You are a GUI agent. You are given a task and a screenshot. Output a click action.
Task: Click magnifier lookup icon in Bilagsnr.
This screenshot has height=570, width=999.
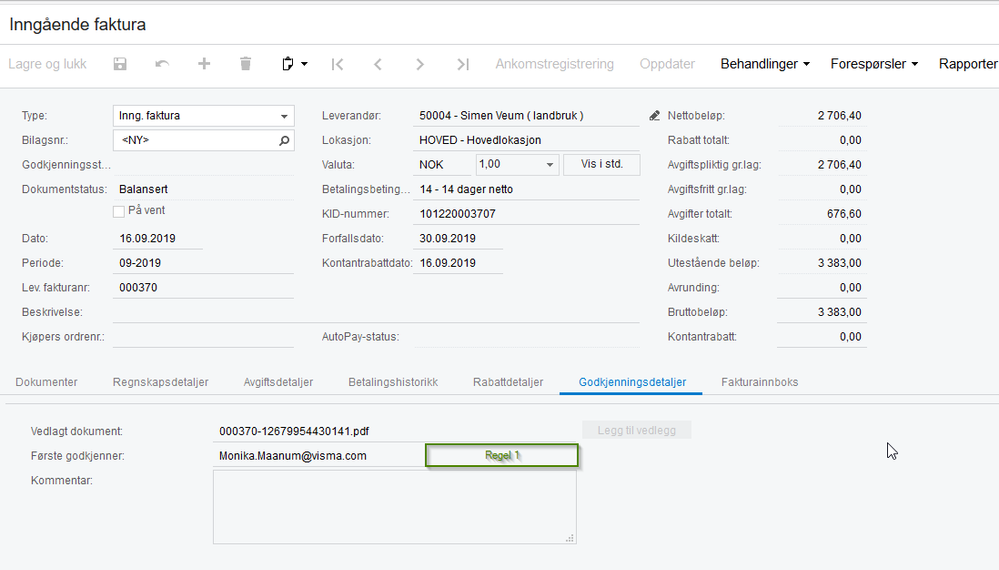pyautogui.click(x=284, y=140)
